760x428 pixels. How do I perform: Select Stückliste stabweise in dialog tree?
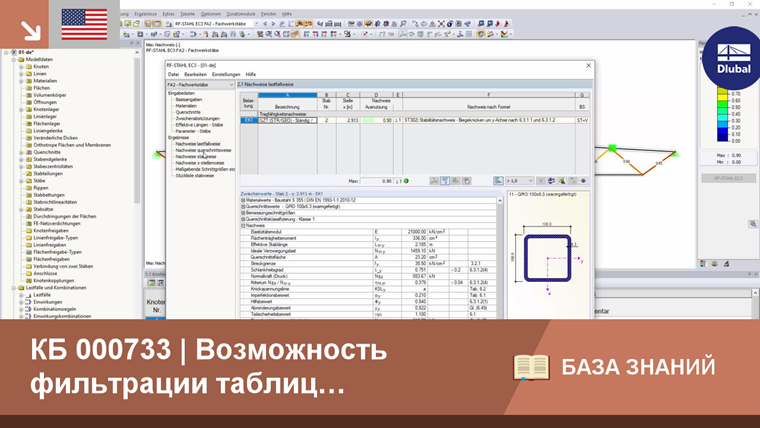click(x=194, y=175)
